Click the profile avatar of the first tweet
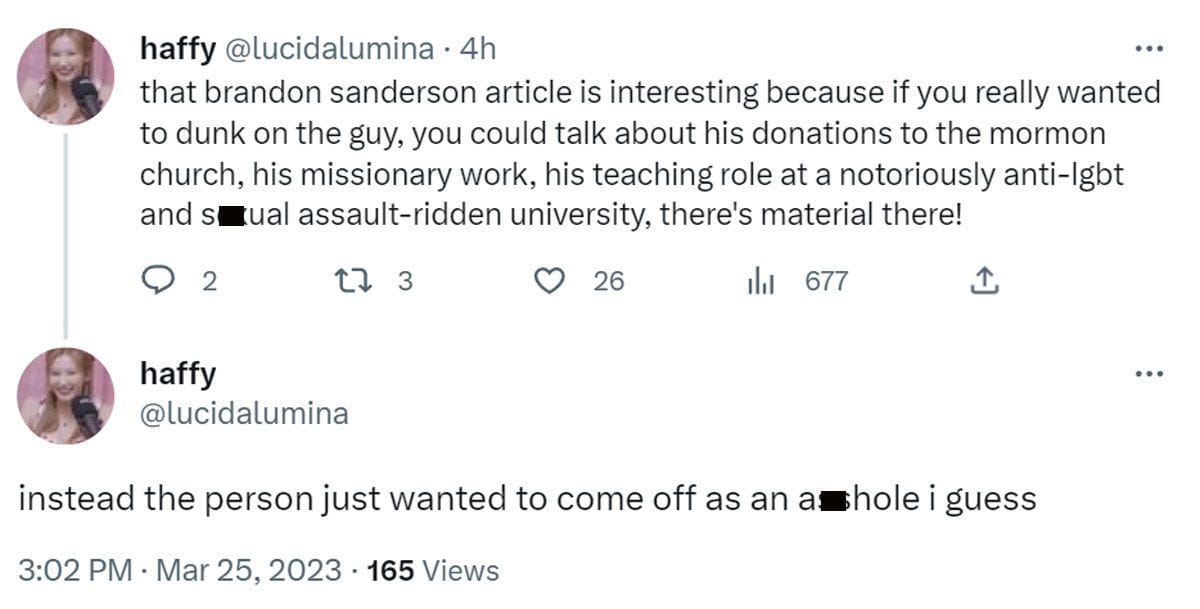The image size is (1200, 609). 66,76
